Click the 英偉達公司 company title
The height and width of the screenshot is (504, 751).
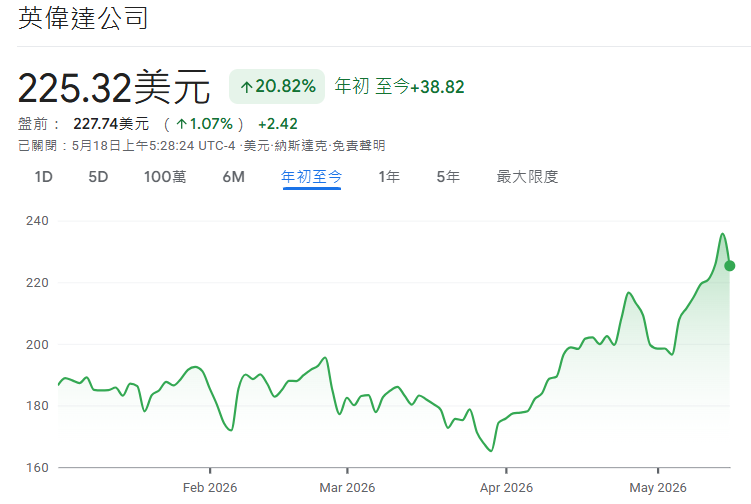(x=83, y=18)
